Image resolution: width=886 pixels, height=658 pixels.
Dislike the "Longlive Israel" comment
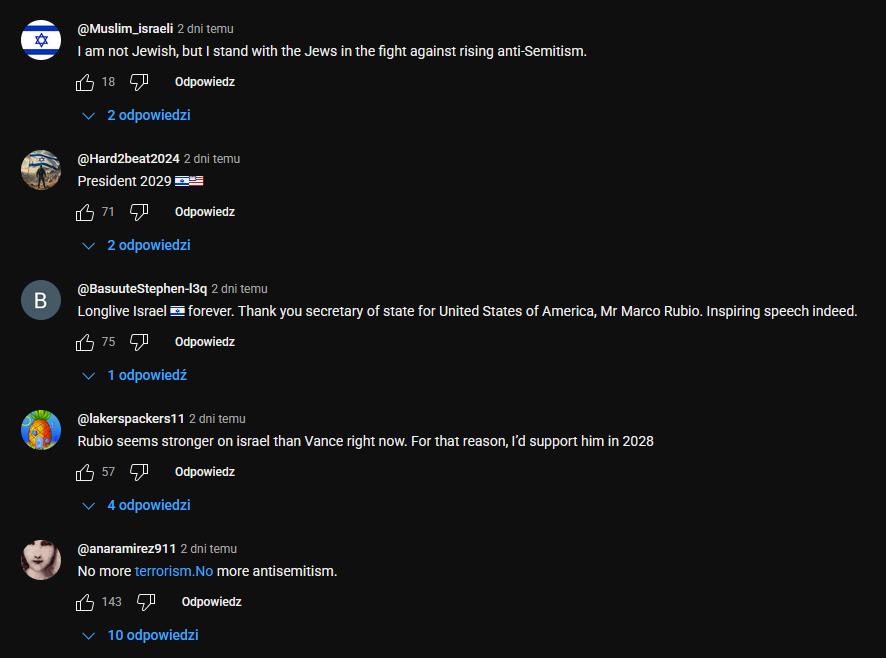click(139, 342)
